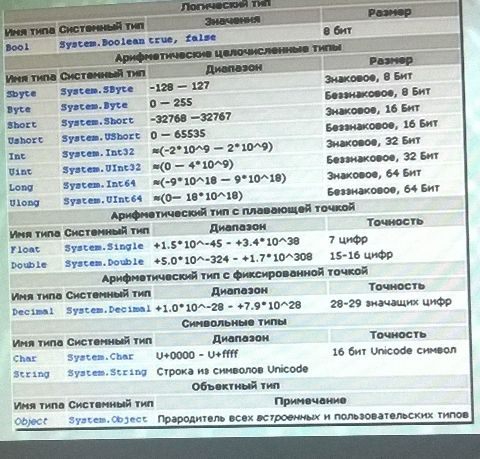Image resolution: width=480 pixels, height=459 pixels.
Task: Open the System.Int32 link
Action: pos(98,153)
